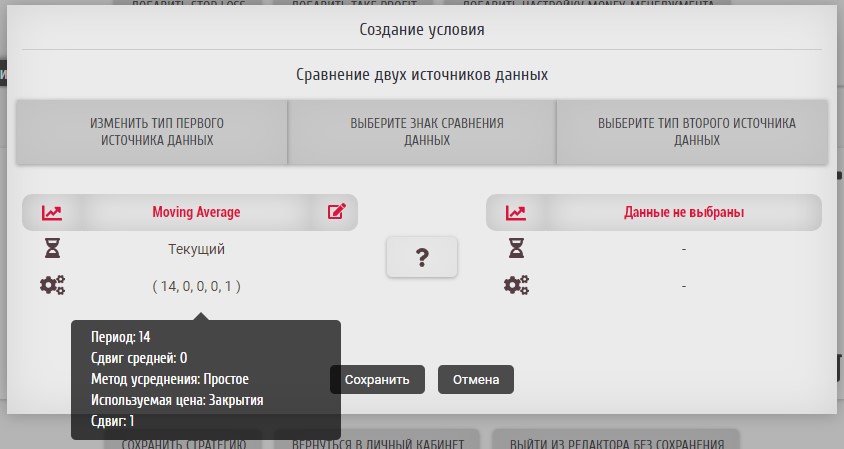Click the gears icon in the second source panel
The height and width of the screenshot is (449, 844).
coord(516,285)
